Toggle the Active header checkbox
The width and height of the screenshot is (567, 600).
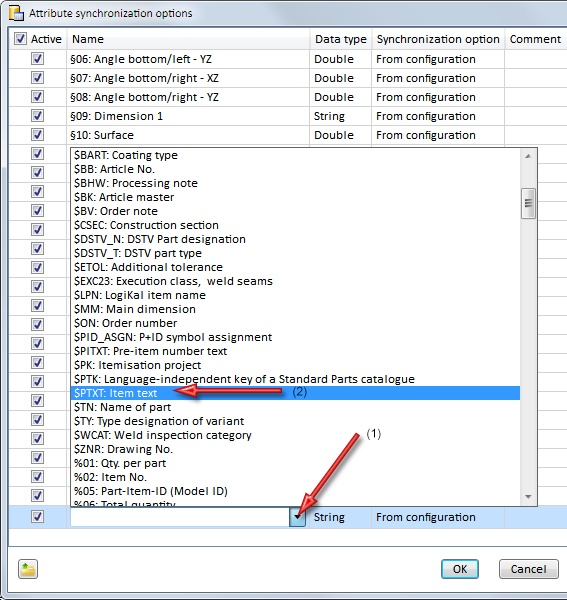click(x=20, y=39)
